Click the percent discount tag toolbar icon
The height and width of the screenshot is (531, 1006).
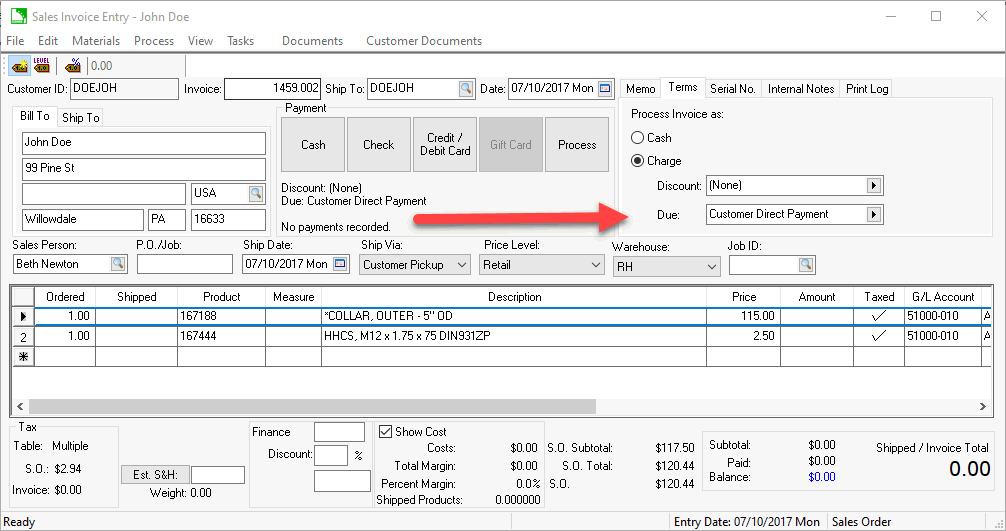coord(73,66)
